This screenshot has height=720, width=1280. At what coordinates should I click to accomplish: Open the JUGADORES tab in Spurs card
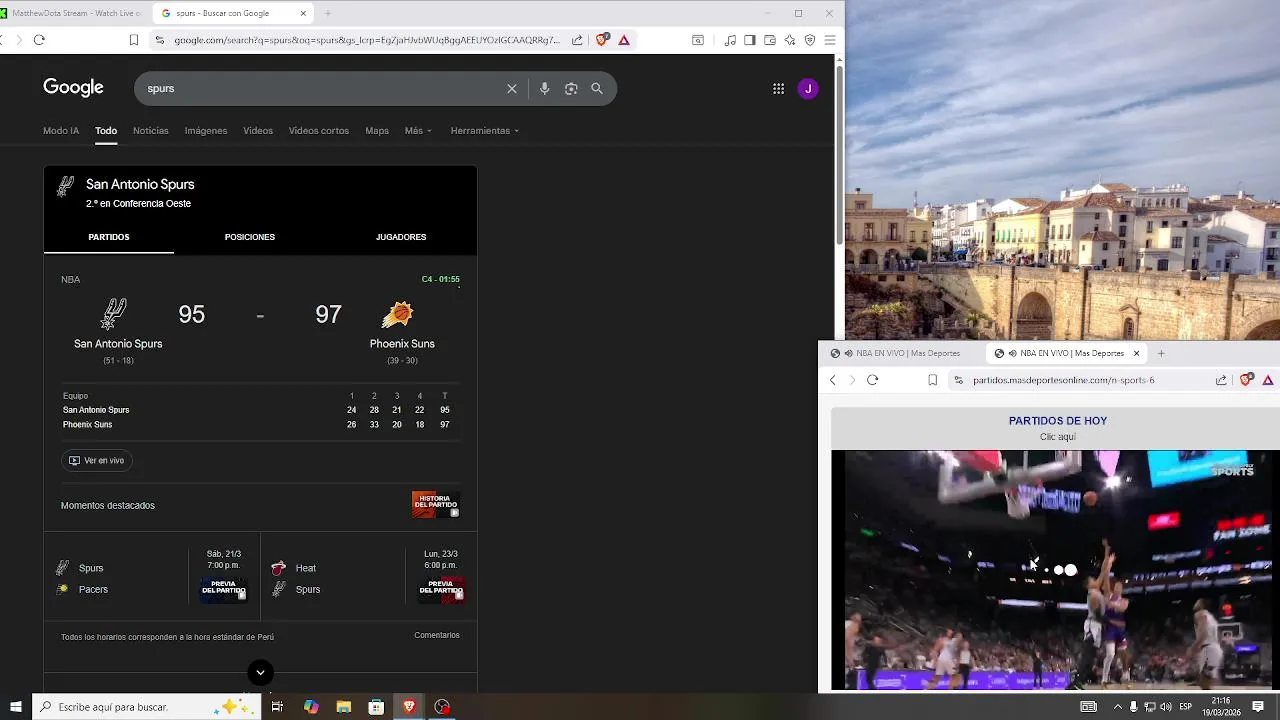click(x=401, y=237)
